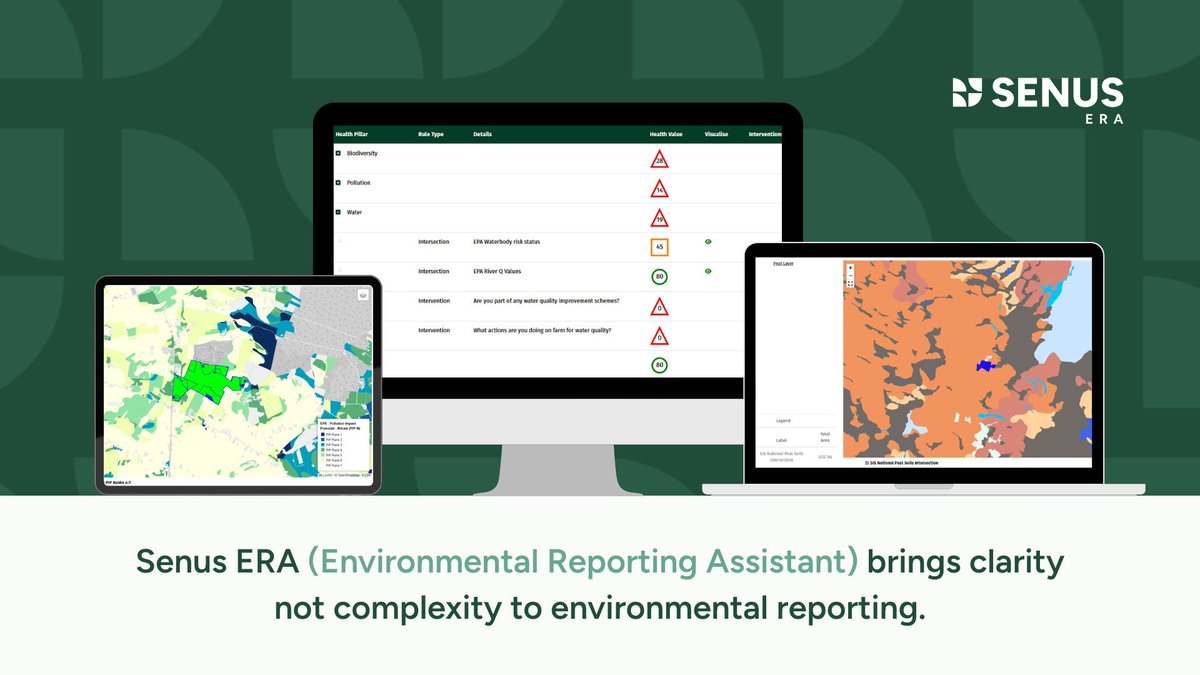Click the bottom green circle health value 80
This screenshot has height=675, width=1200.
pyautogui.click(x=659, y=365)
